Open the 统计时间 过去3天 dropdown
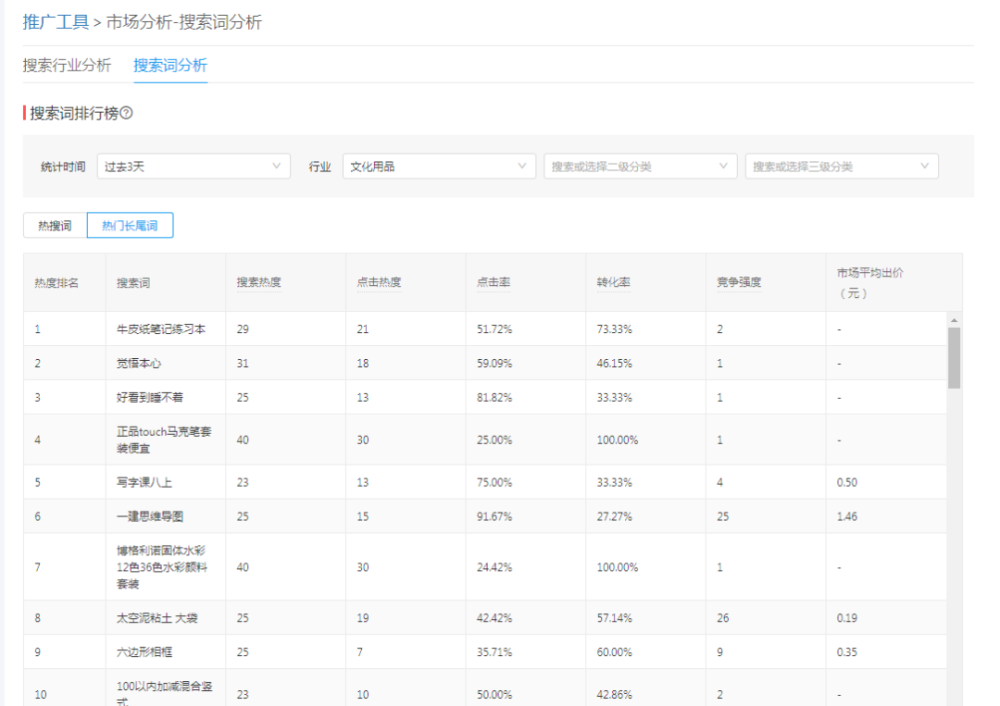Viewport: 1000px width, 706px height. [x=194, y=166]
